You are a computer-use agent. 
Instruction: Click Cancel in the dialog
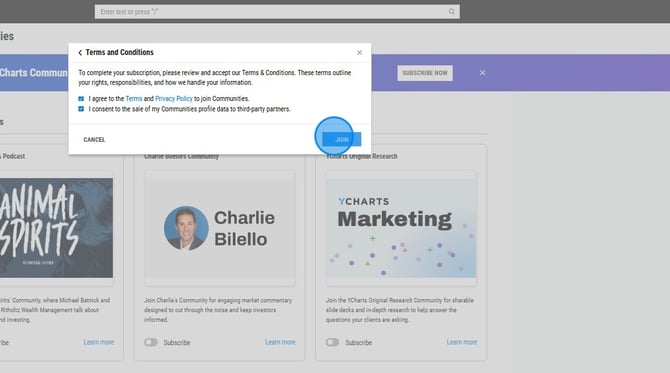coord(94,140)
